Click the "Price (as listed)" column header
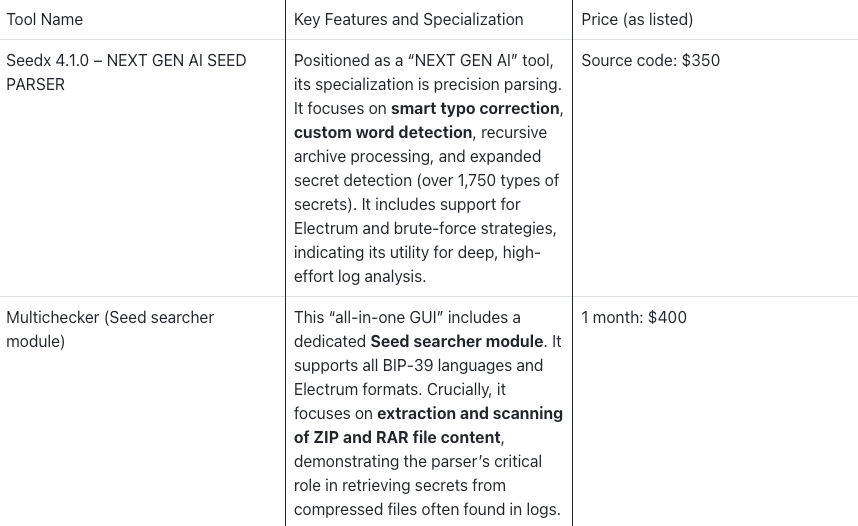 point(637,19)
